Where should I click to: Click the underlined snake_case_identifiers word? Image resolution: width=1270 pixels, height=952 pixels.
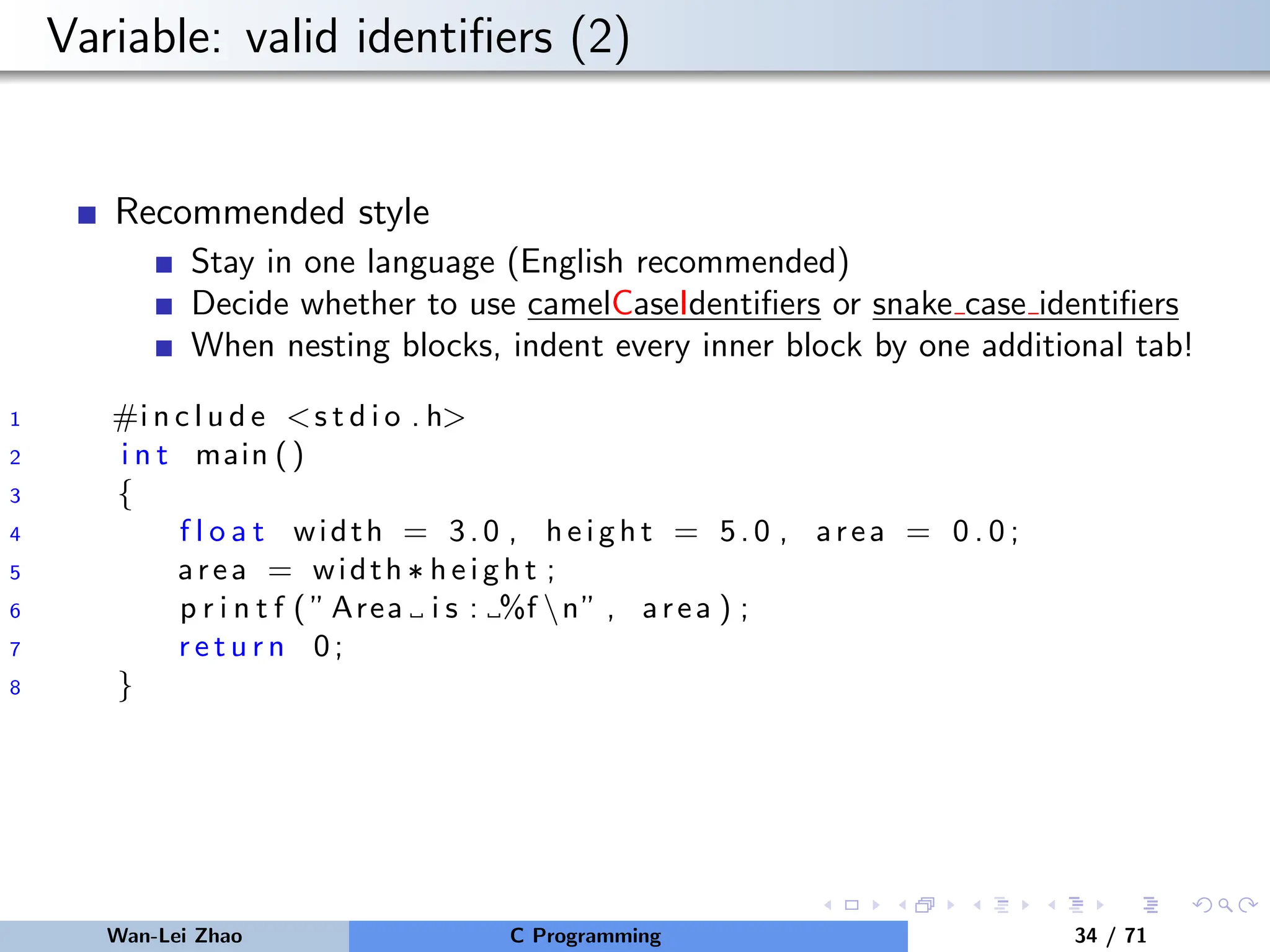click(1026, 304)
